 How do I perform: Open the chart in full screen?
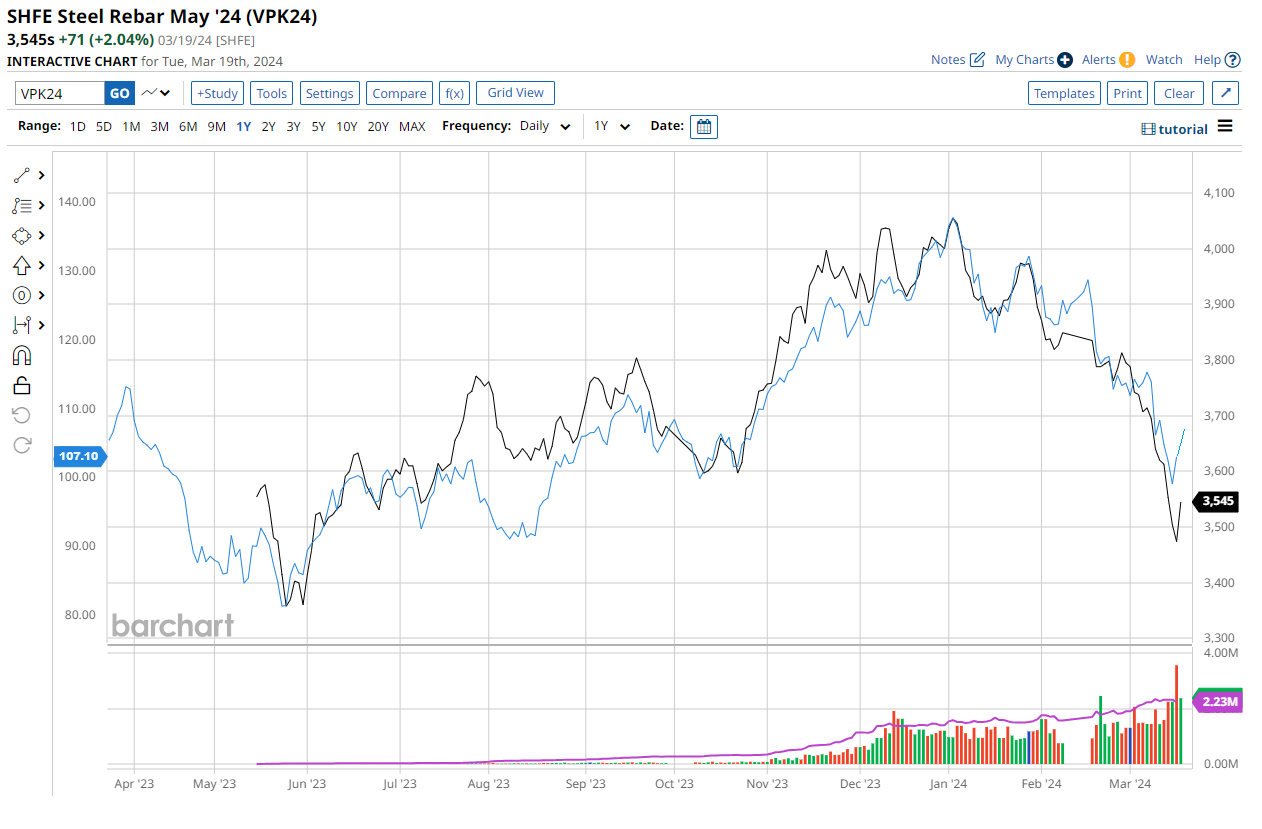click(x=1226, y=93)
